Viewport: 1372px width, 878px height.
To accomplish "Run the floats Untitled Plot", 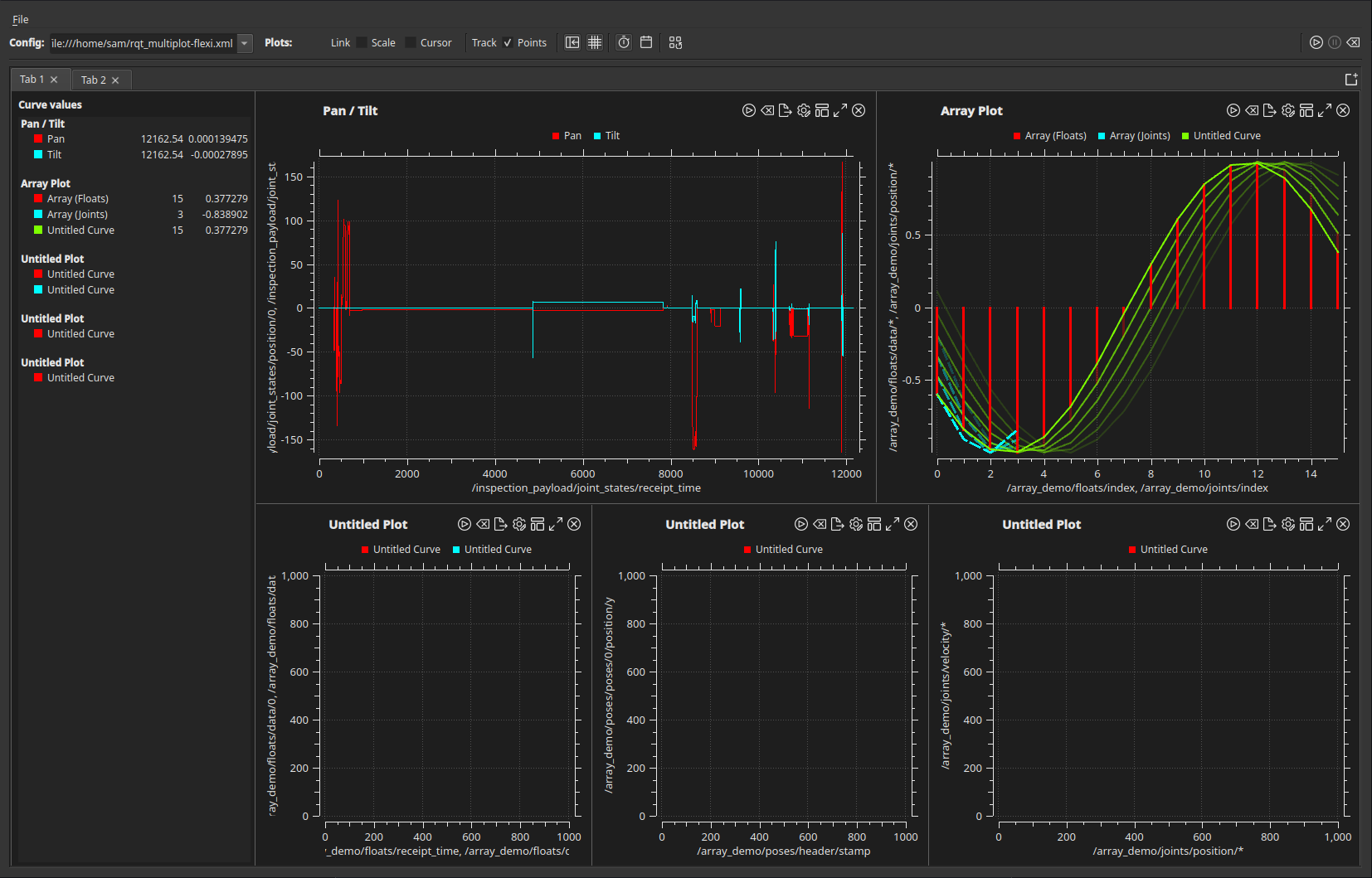I will pos(465,524).
